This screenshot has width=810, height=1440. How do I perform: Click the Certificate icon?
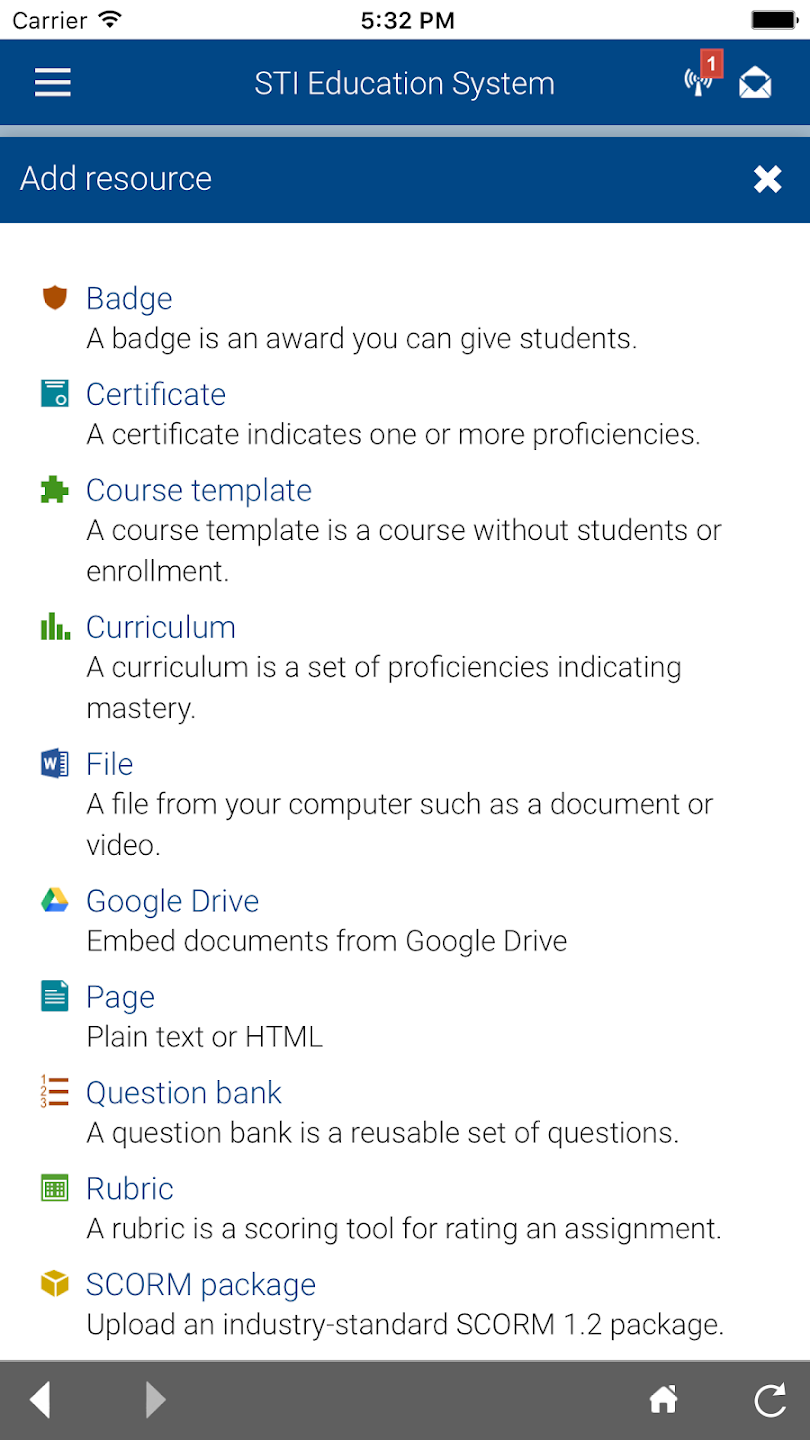point(54,393)
